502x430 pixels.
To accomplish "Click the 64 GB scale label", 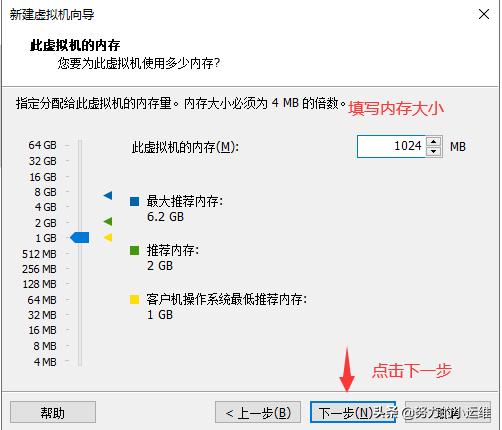I will click(x=42, y=145).
